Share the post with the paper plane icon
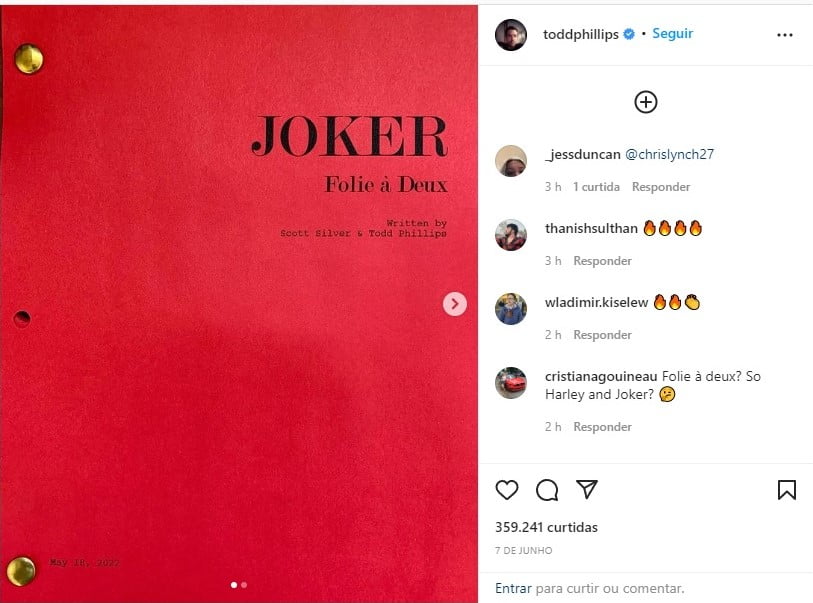 click(587, 489)
